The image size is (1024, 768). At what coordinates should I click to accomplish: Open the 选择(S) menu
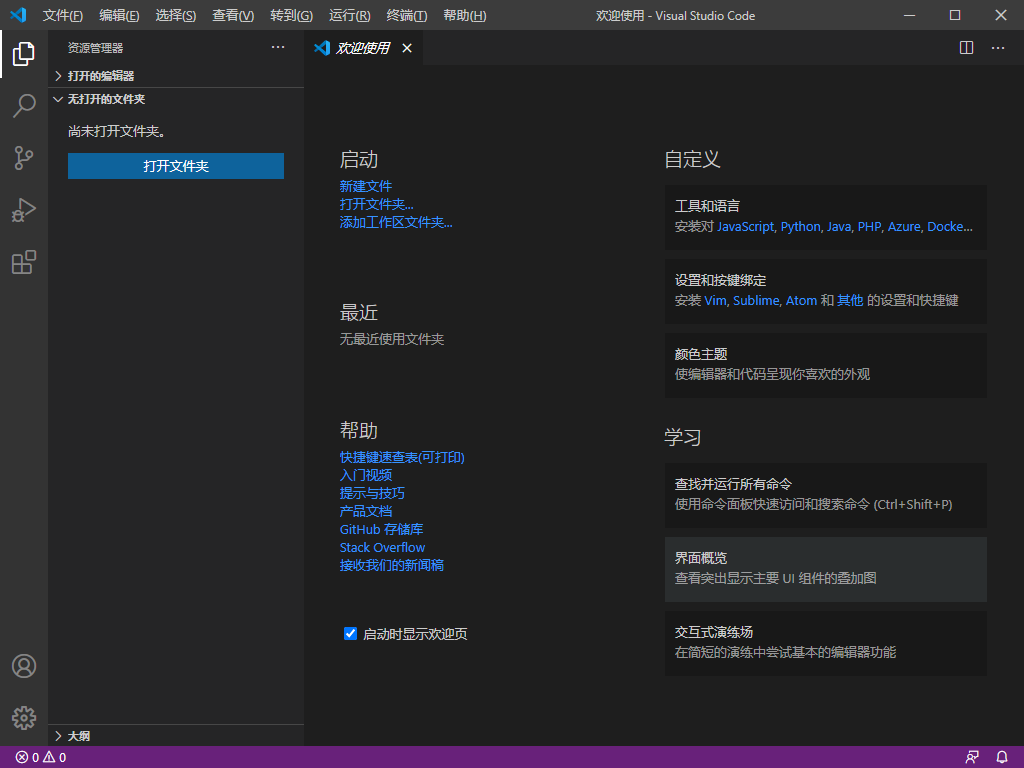point(176,15)
